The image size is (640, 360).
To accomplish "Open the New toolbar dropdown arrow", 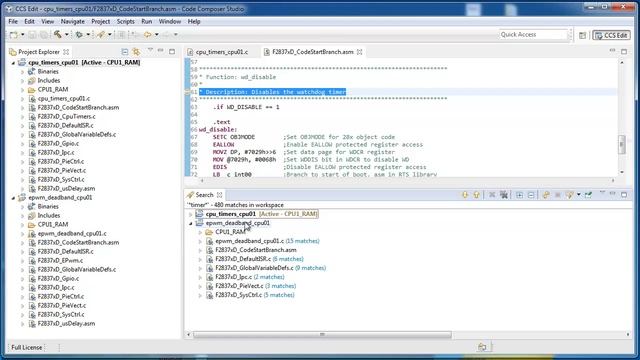I will (x=22, y=35).
